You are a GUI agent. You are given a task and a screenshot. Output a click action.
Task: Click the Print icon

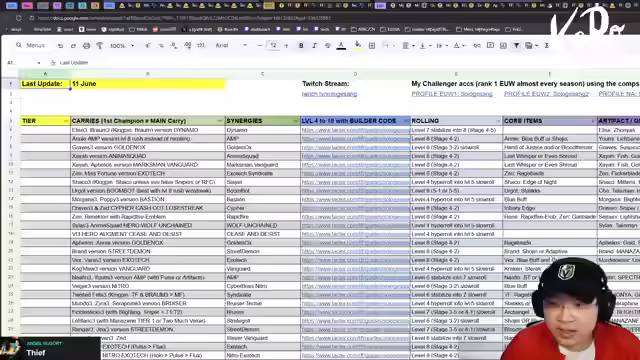click(86, 46)
